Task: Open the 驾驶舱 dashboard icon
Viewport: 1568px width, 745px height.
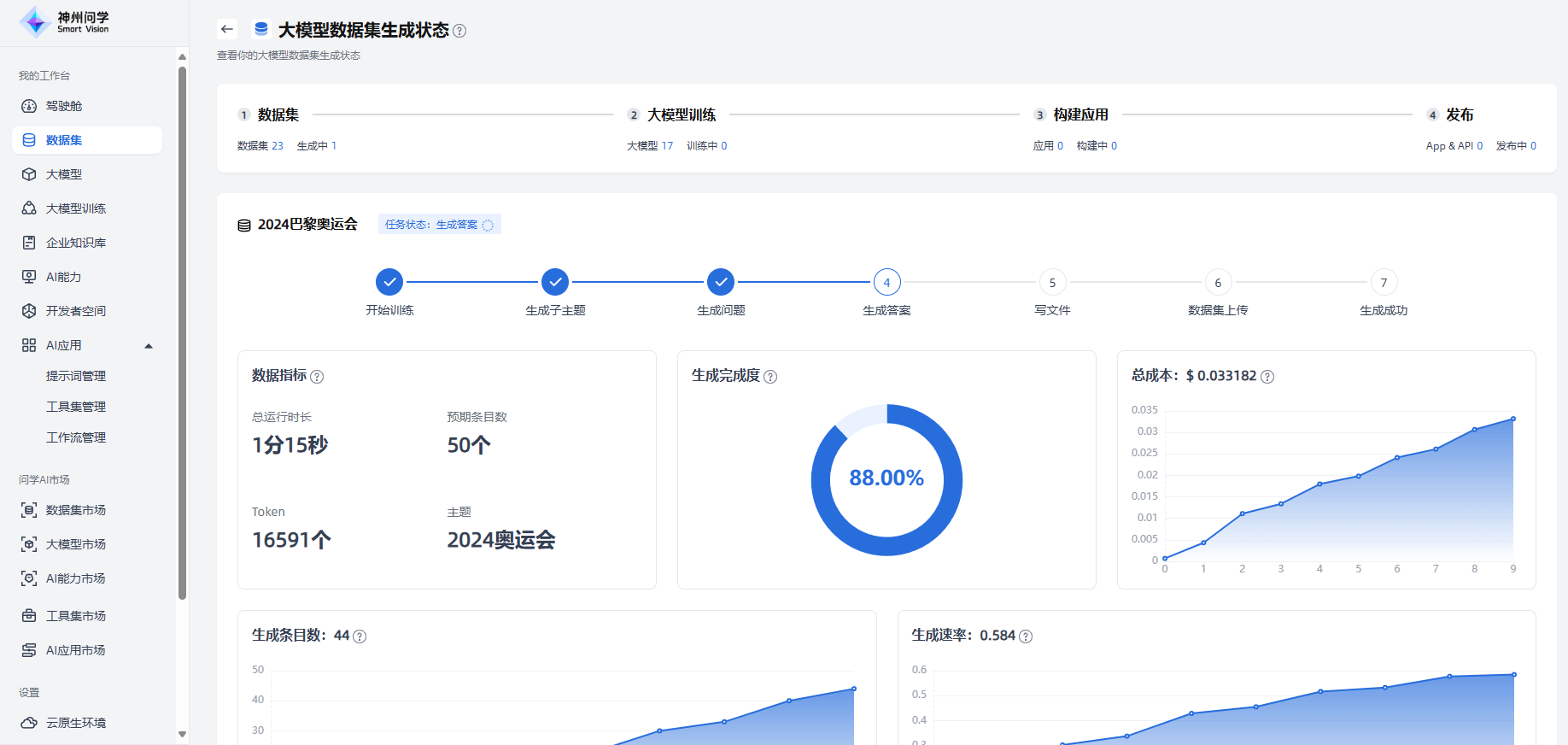Action: tap(29, 106)
